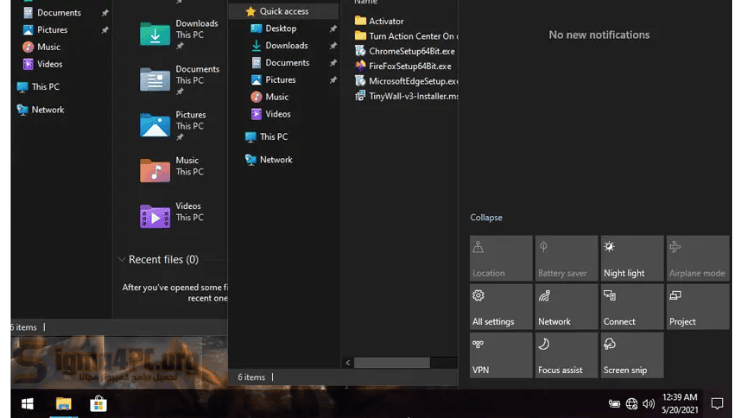The height and width of the screenshot is (418, 743).
Task: Select TinyWall-v3-Installer file
Action: [x=413, y=96]
